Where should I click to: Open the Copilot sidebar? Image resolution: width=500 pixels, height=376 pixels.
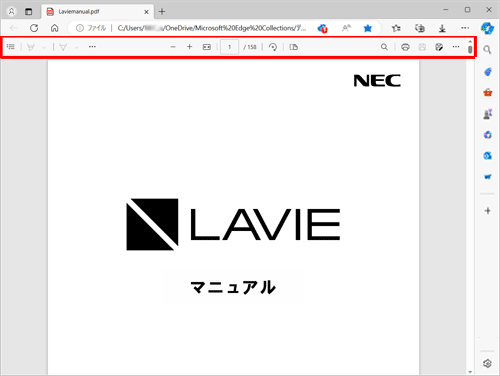(487, 28)
